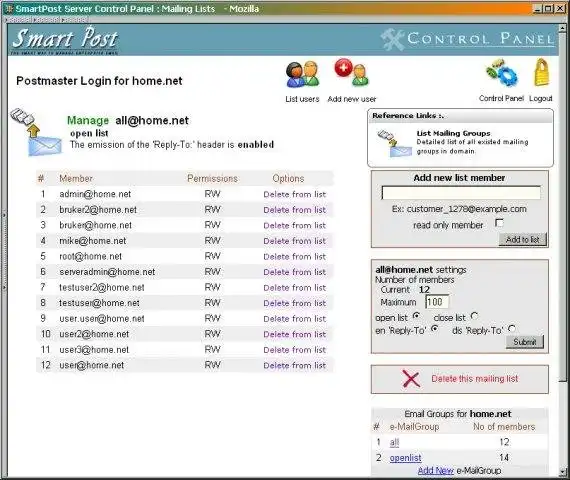
Task: Click the RW permission for testuser2@home.net
Action: point(213,288)
